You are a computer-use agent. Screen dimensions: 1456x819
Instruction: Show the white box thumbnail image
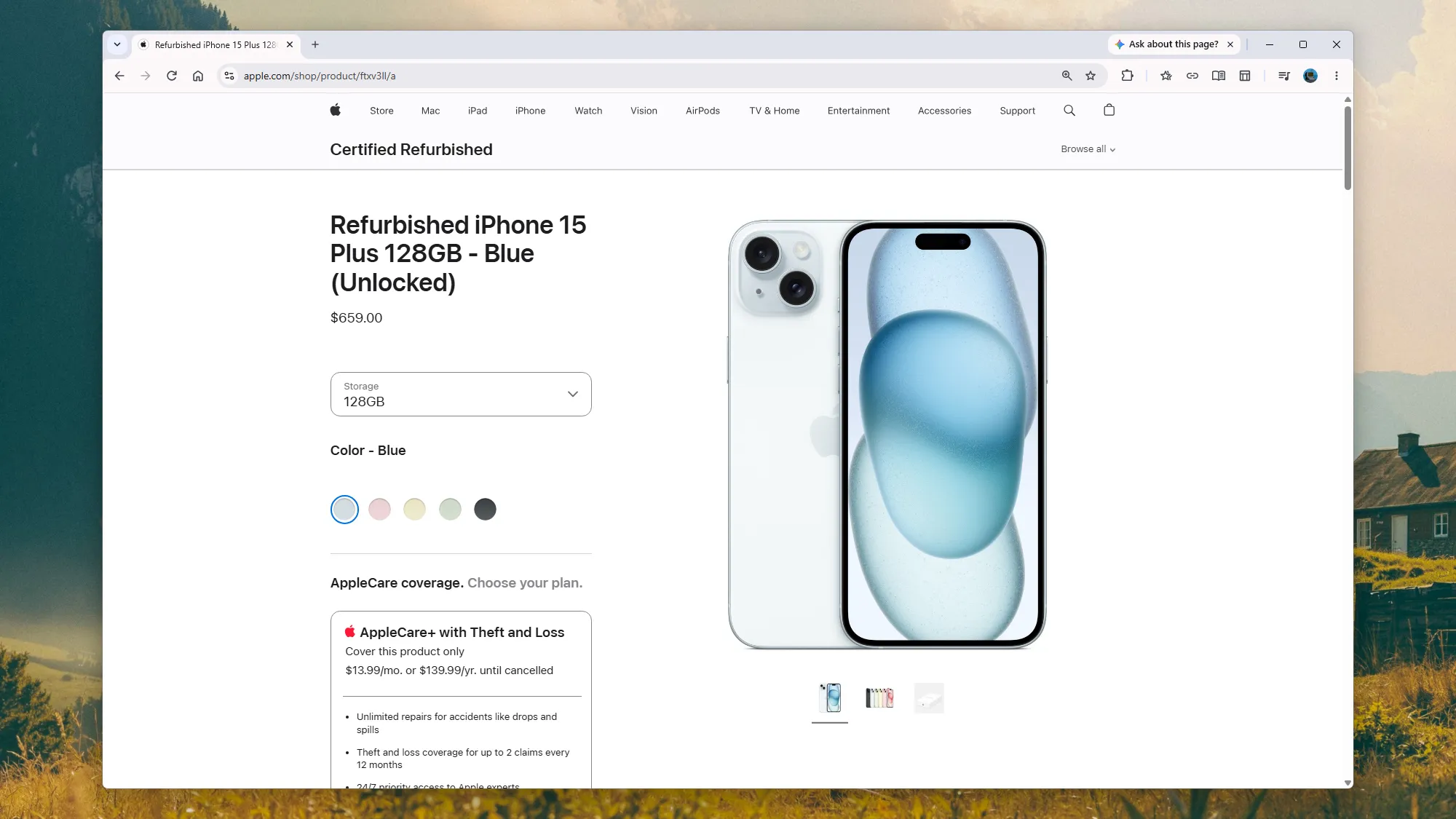(929, 698)
